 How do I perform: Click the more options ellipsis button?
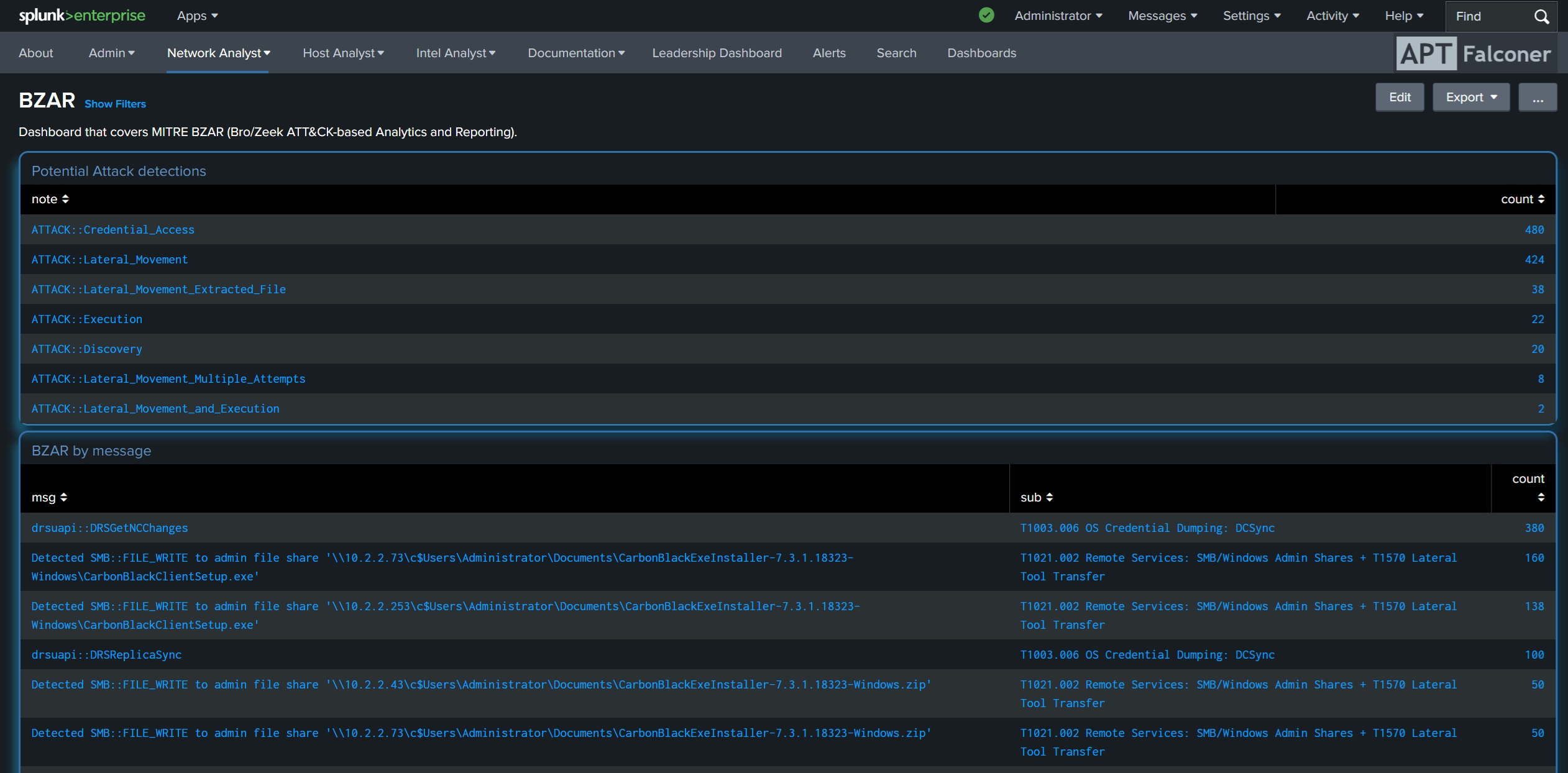click(1538, 97)
